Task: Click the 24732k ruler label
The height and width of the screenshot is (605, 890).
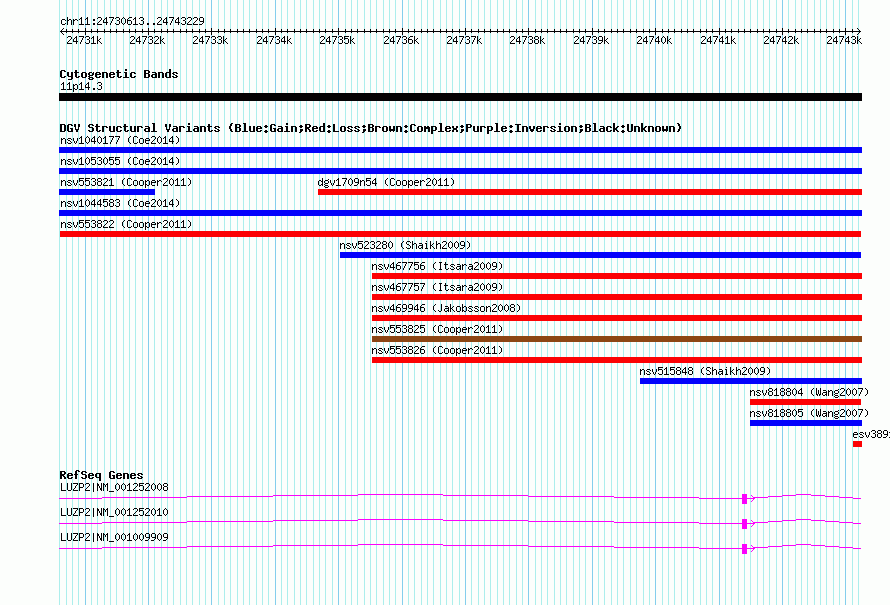Action: (147, 40)
